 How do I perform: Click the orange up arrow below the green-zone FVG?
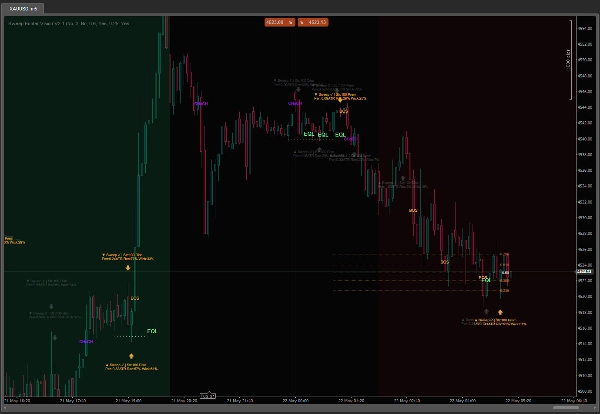[x=131, y=356]
